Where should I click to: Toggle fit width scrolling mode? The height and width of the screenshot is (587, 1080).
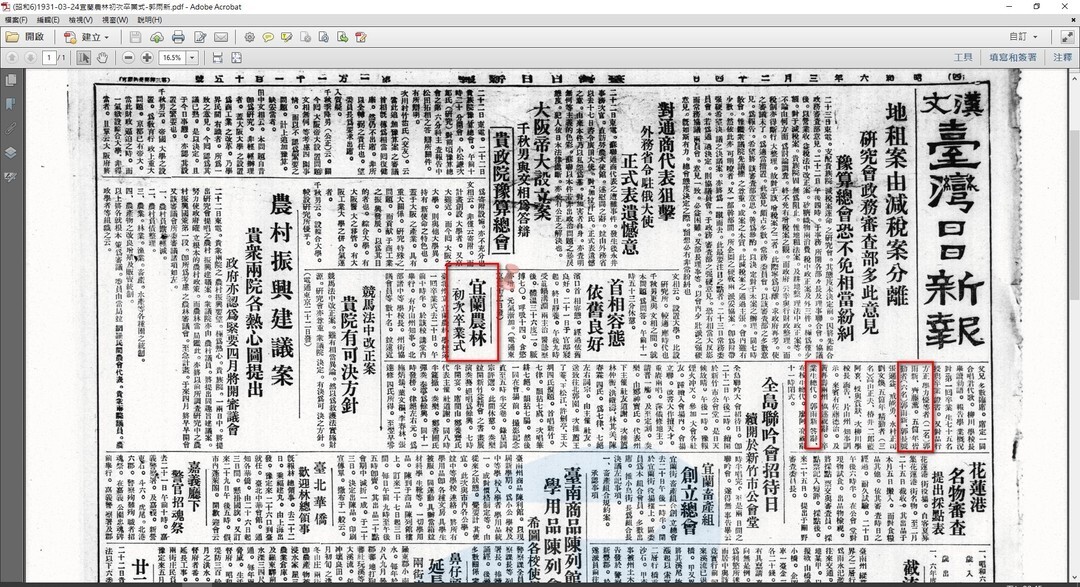point(218,58)
